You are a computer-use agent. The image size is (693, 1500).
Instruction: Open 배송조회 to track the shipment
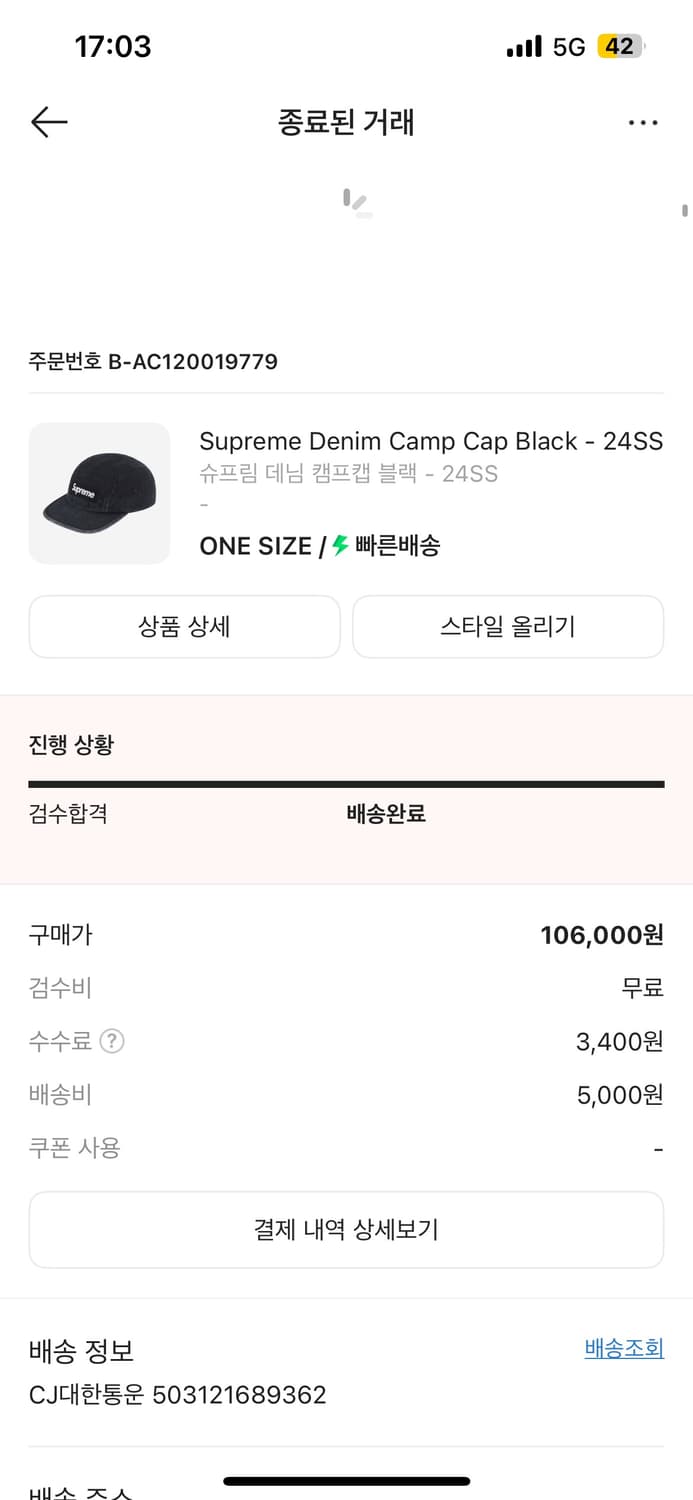[x=624, y=1347]
